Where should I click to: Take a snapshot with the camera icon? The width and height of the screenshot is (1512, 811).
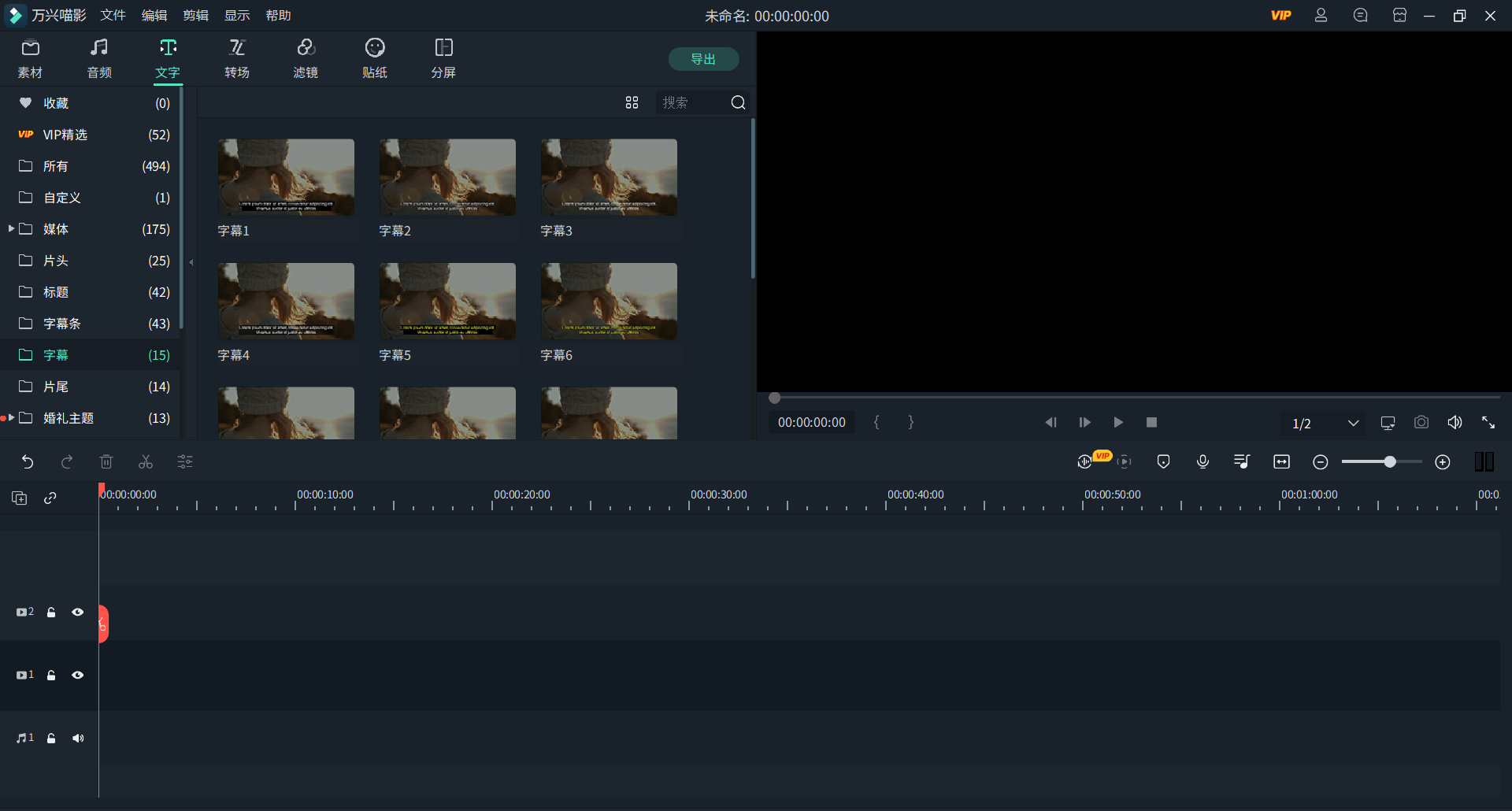pyautogui.click(x=1421, y=423)
